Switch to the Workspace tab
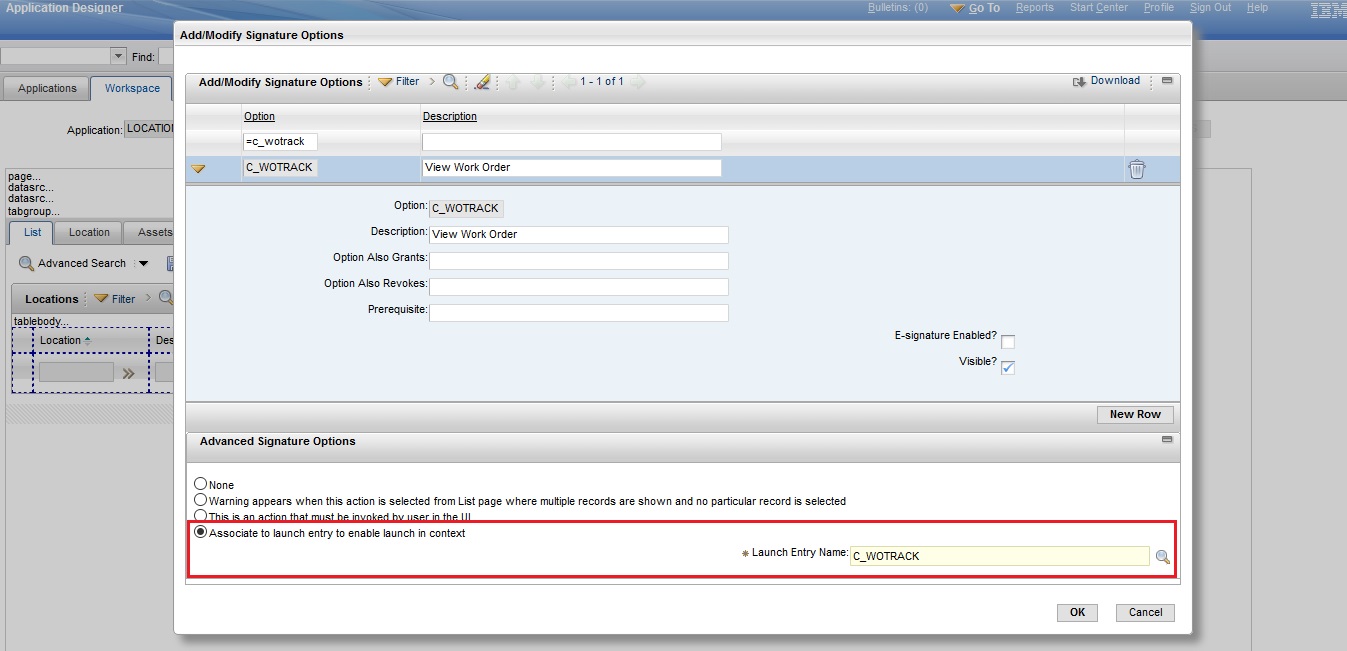The image size is (1347, 651). (131, 88)
